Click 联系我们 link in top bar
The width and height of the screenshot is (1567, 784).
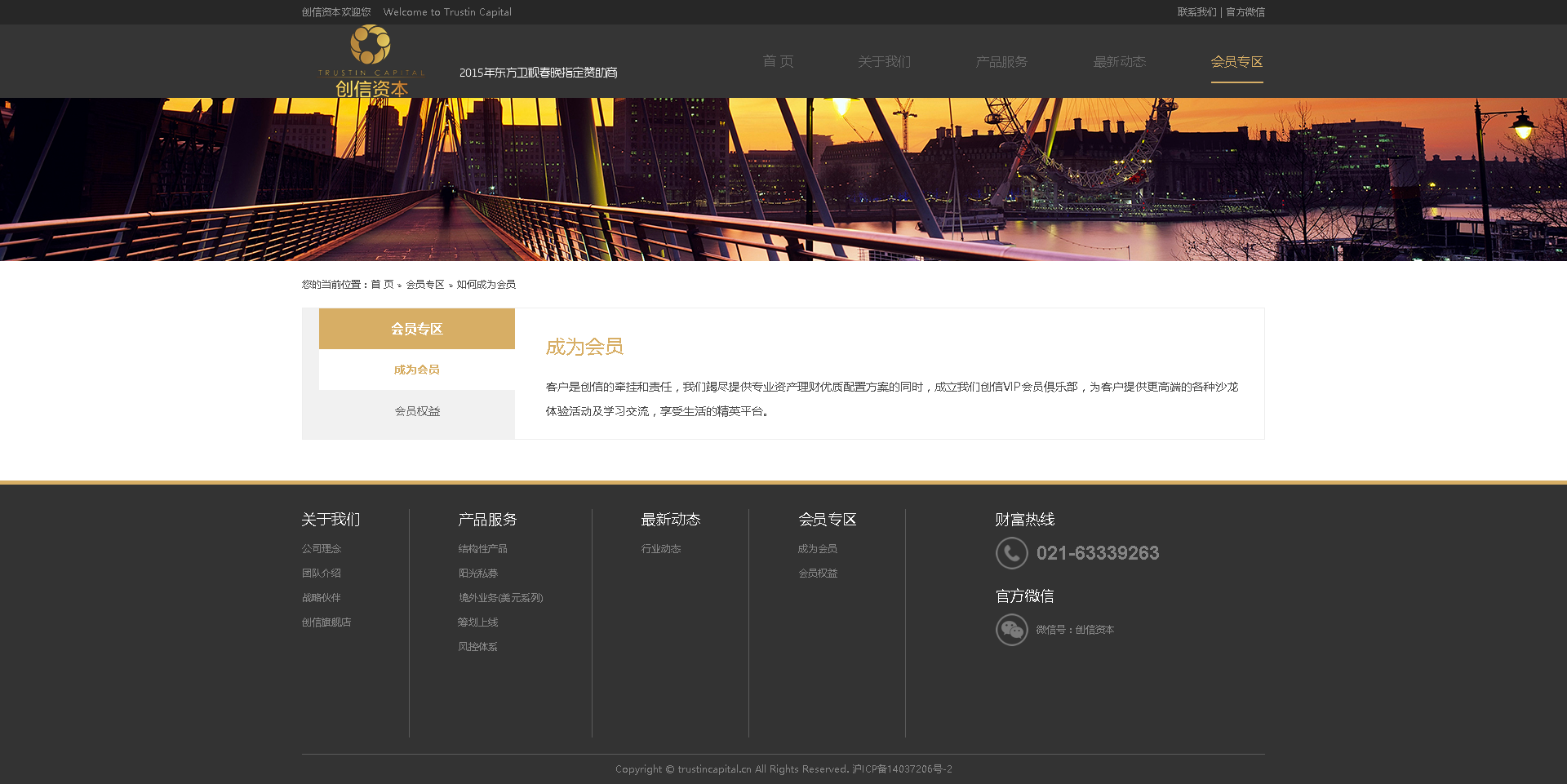1196,12
